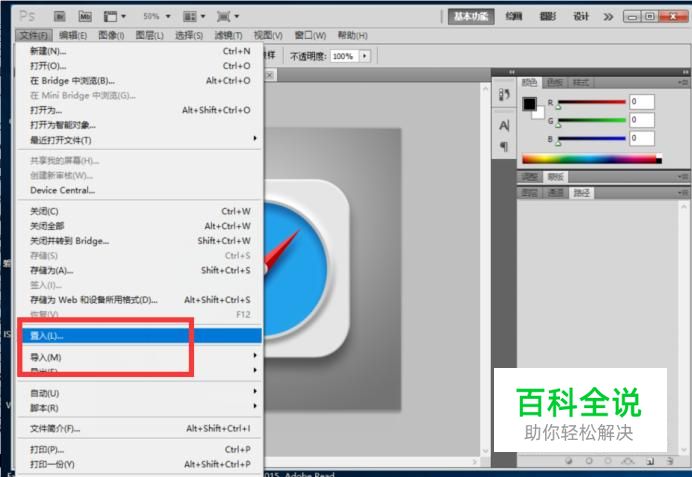
Task: Open Mini Bridge via the Mb icon
Action: 85,16
